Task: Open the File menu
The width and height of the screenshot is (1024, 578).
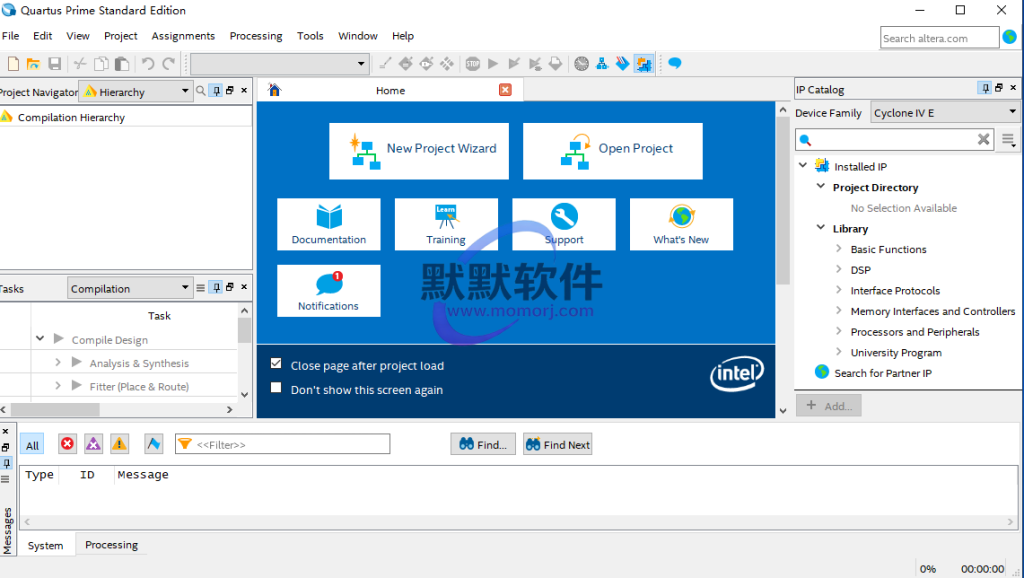Action: pyautogui.click(x=10, y=36)
